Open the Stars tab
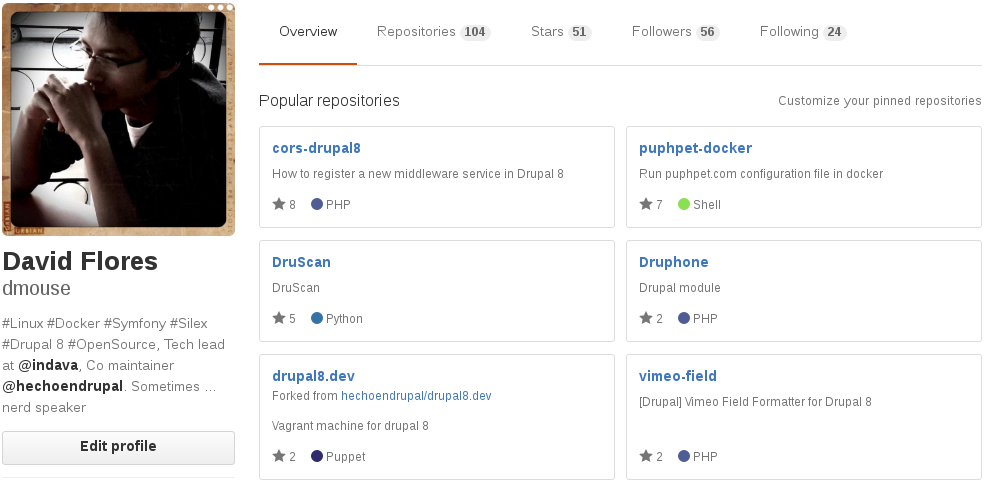 pos(561,32)
